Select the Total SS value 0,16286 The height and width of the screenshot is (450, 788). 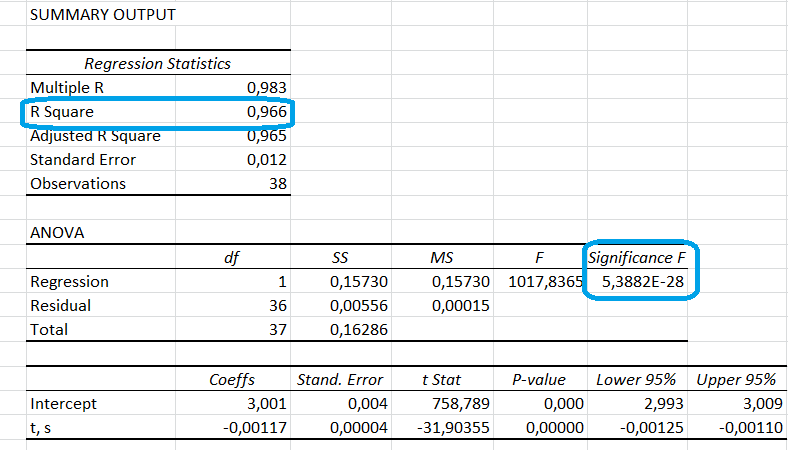tap(357, 330)
